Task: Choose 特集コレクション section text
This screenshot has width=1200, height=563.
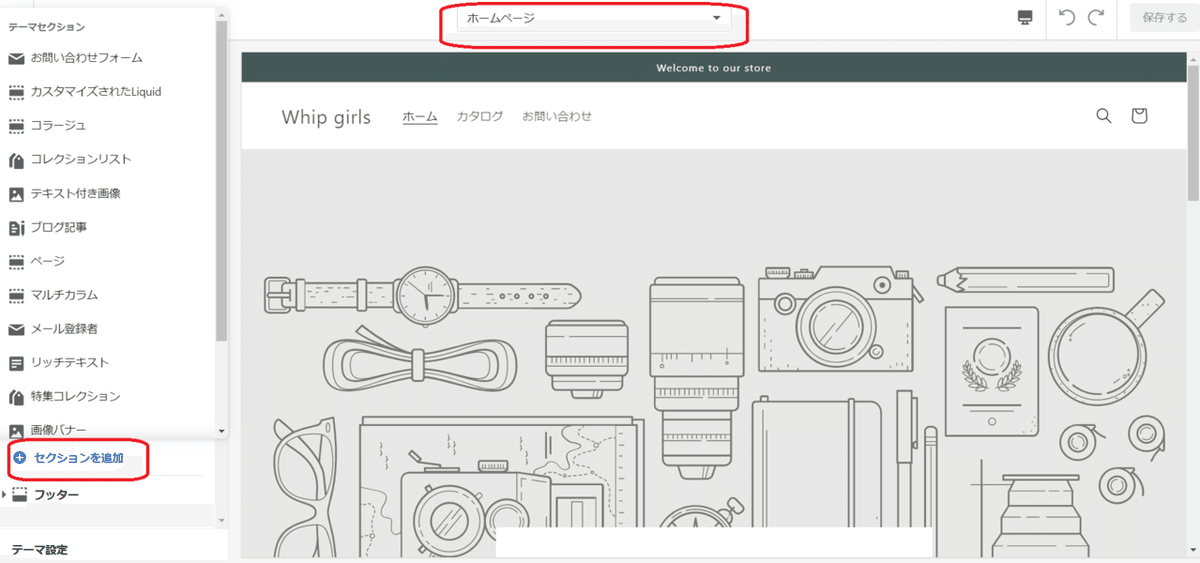Action: (x=75, y=397)
